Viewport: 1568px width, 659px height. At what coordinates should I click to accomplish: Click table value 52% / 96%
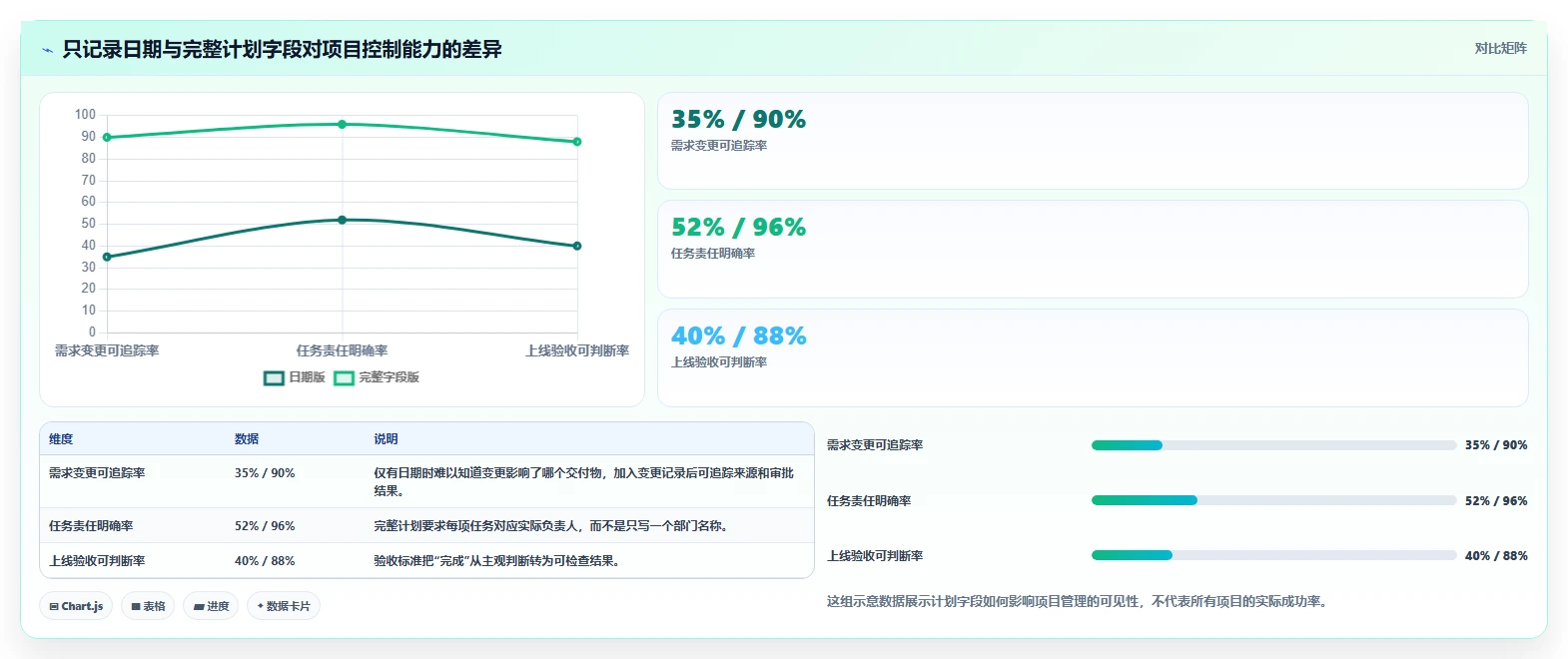pos(265,526)
